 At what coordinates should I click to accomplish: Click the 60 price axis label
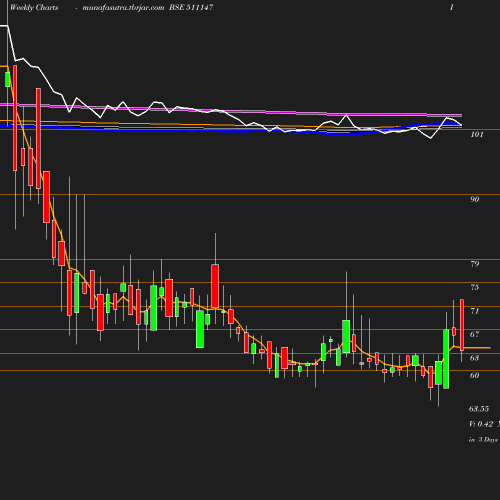coord(475,375)
